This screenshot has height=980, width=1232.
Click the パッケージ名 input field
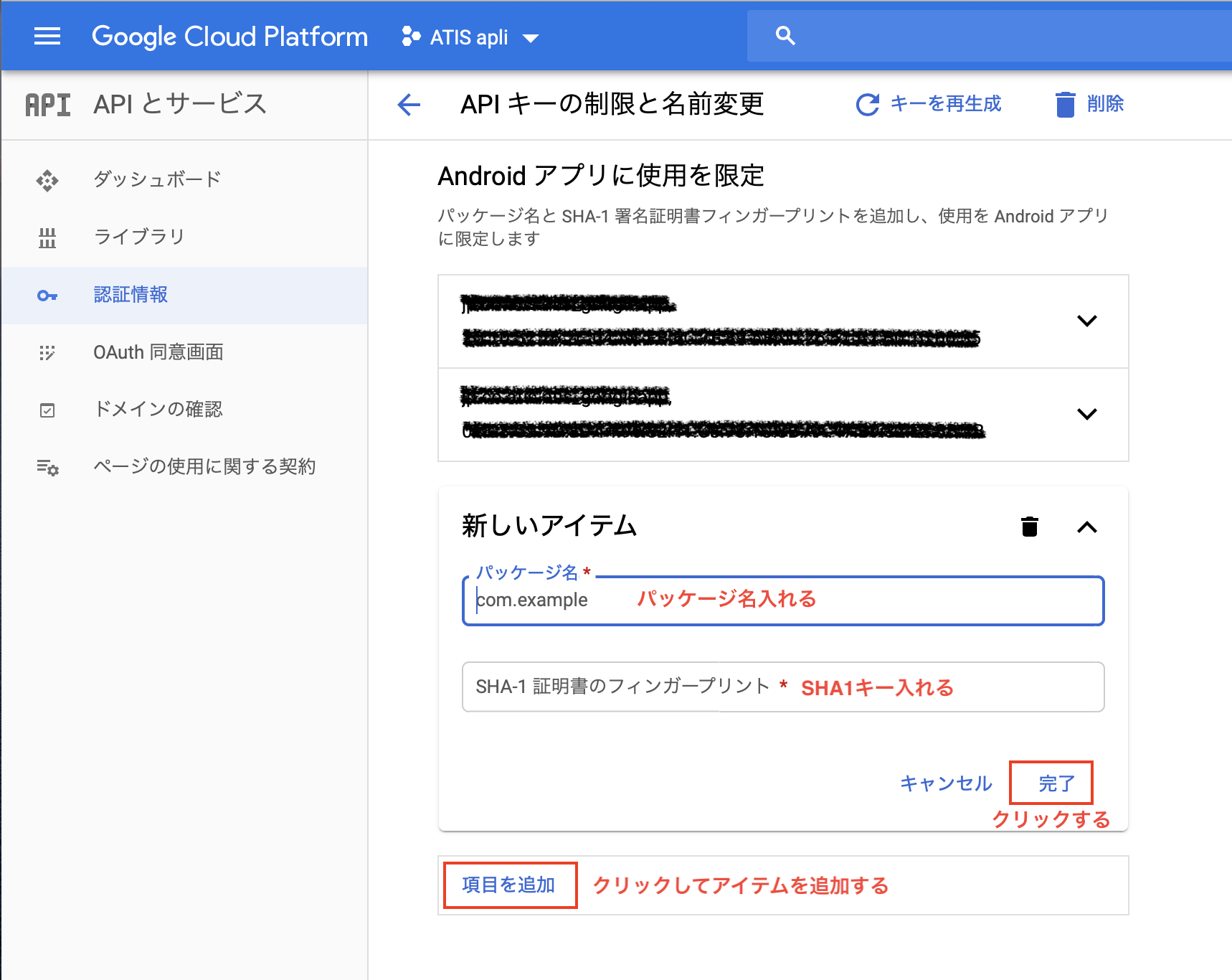[783, 600]
